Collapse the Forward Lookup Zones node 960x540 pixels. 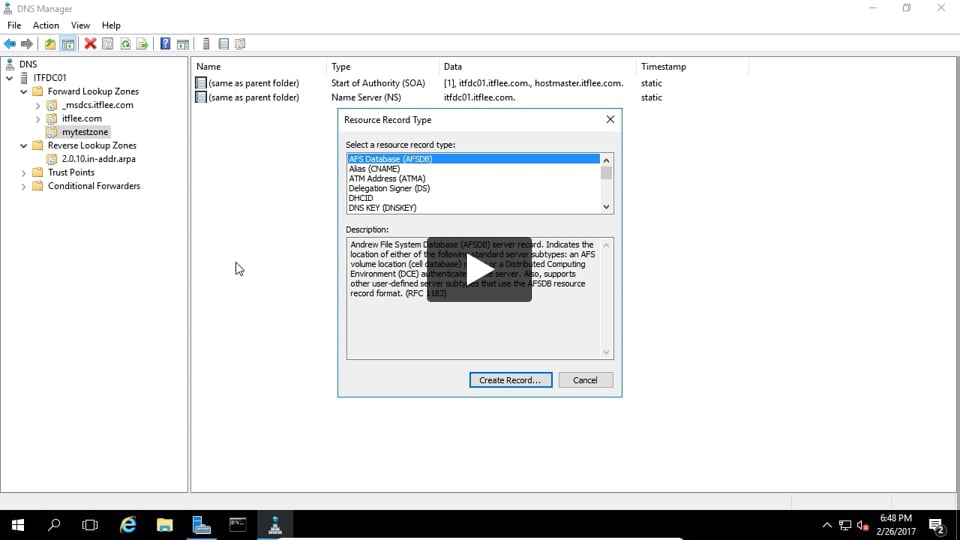(24, 91)
